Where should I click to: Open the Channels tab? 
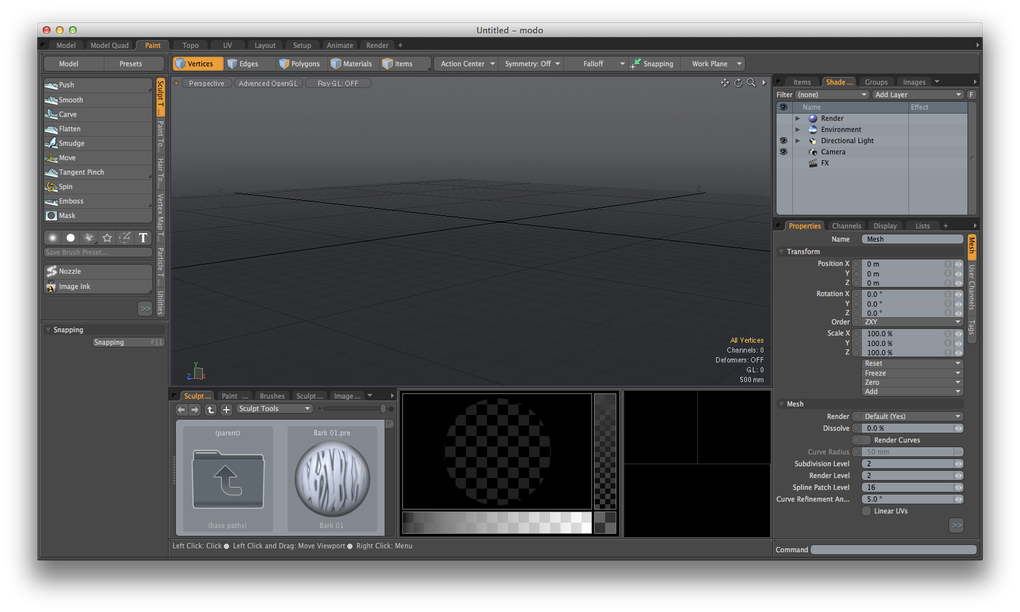[x=846, y=226]
